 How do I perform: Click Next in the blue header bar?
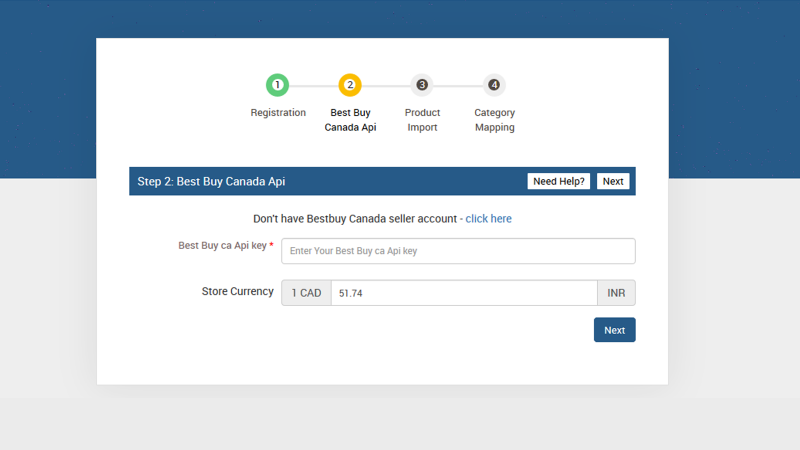tap(613, 181)
